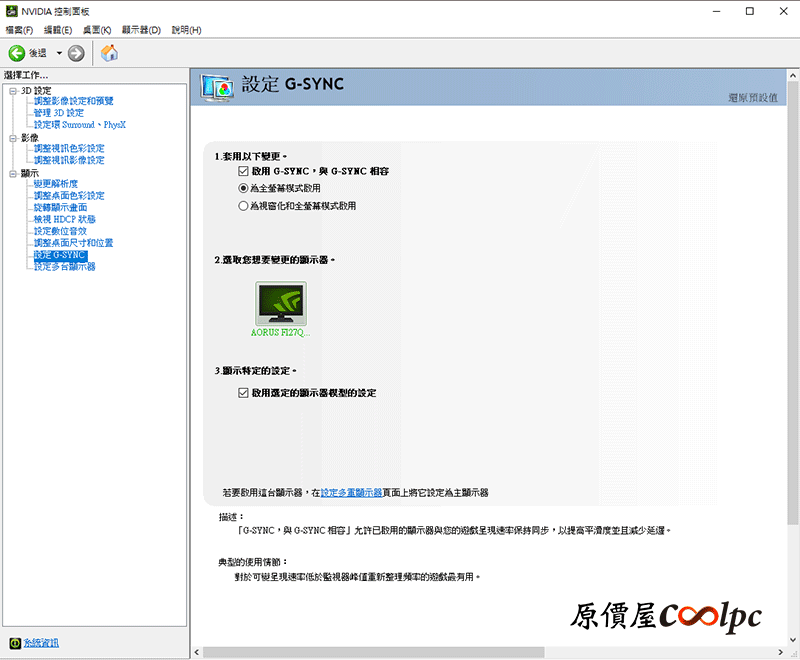The width and height of the screenshot is (800, 660).
Task: Open 調整桌面尺寸和位置 in the task tree
Action: point(73,243)
